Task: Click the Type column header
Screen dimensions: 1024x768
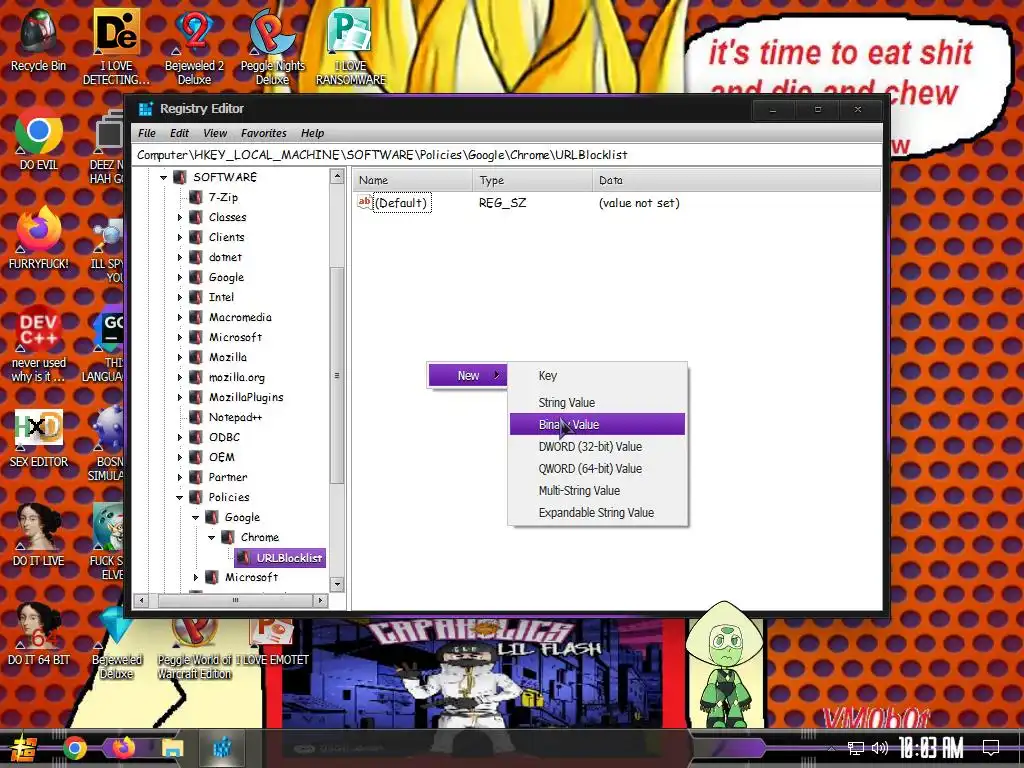Action: [x=532, y=180]
